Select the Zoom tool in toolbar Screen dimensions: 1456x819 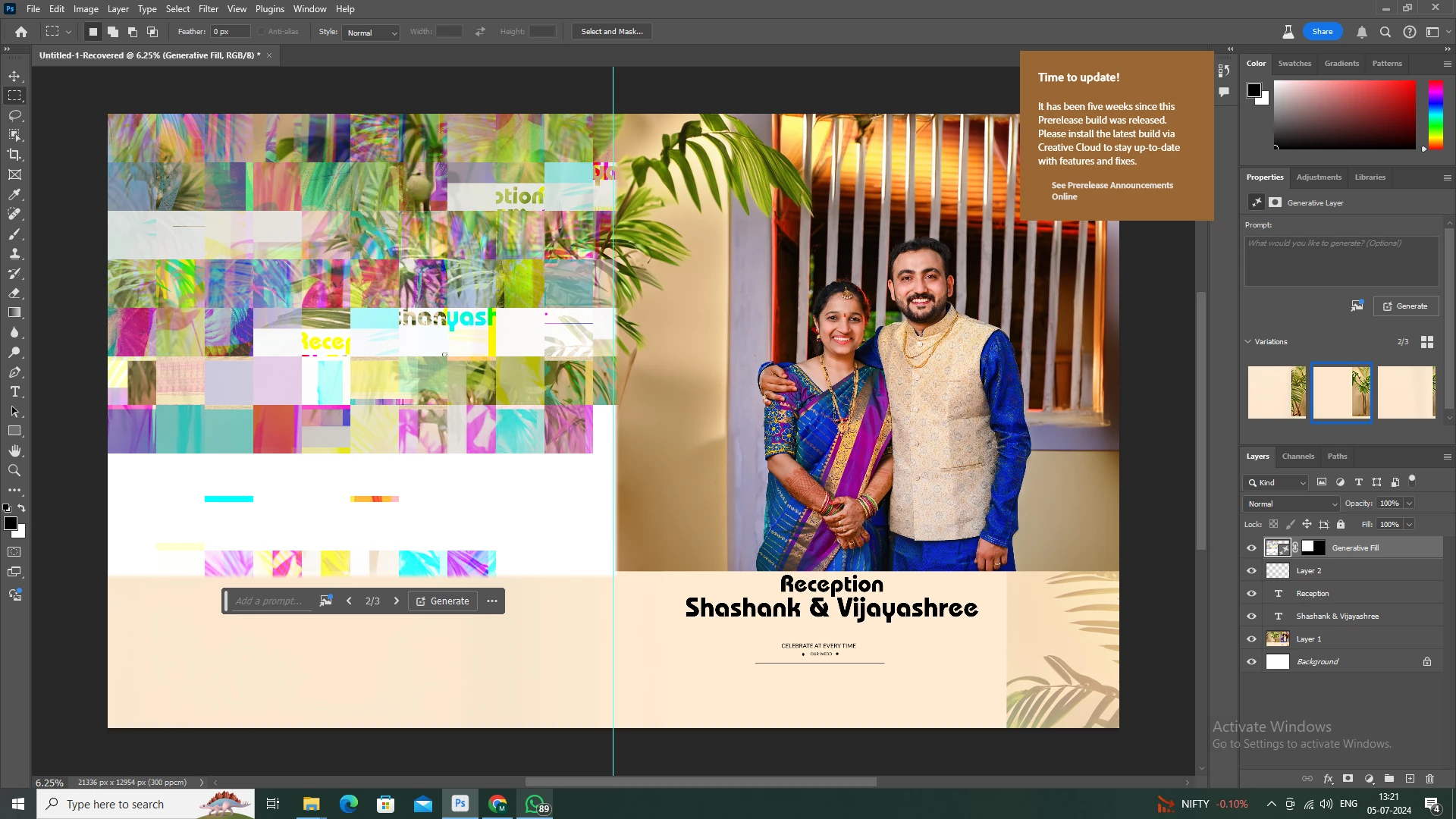click(14, 471)
